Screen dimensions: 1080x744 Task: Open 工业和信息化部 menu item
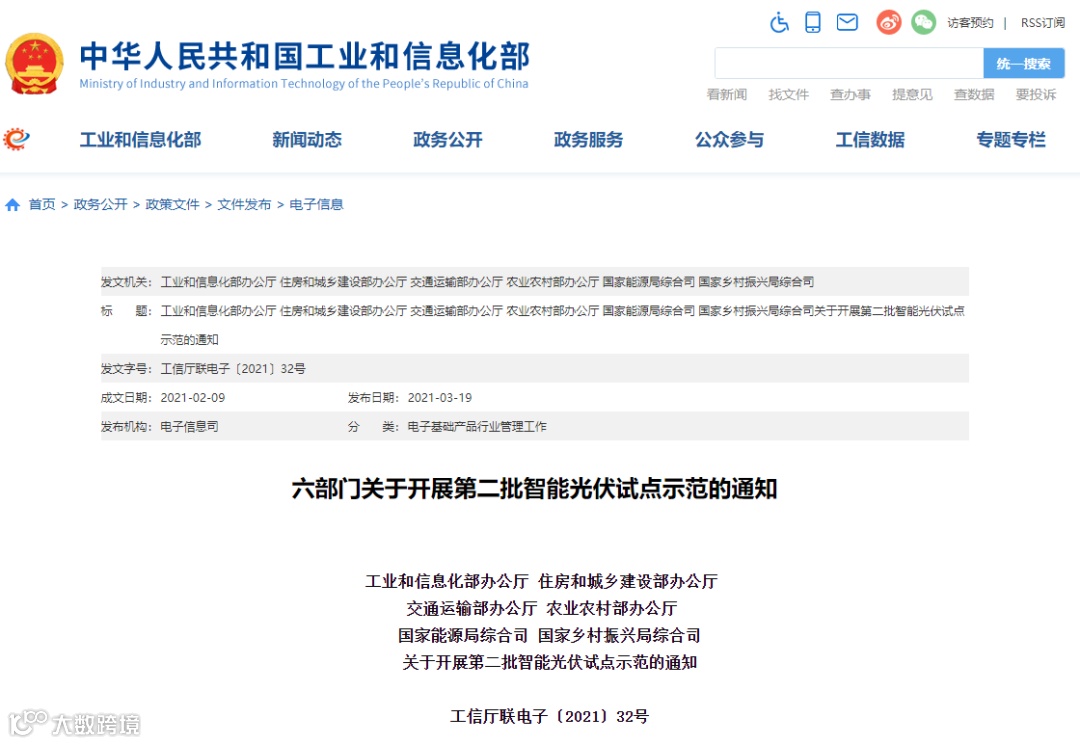point(141,140)
